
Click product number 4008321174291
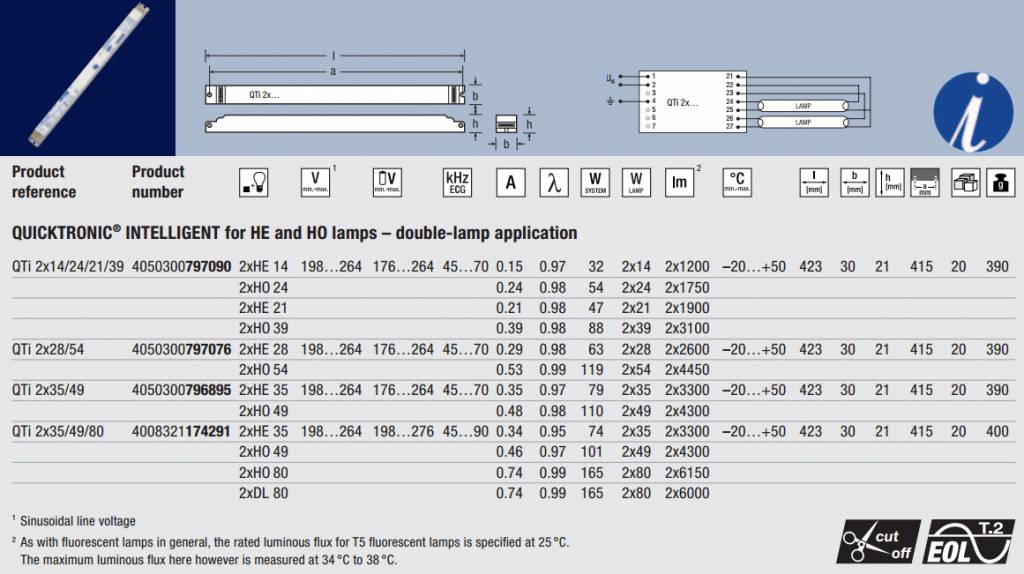click(181, 431)
